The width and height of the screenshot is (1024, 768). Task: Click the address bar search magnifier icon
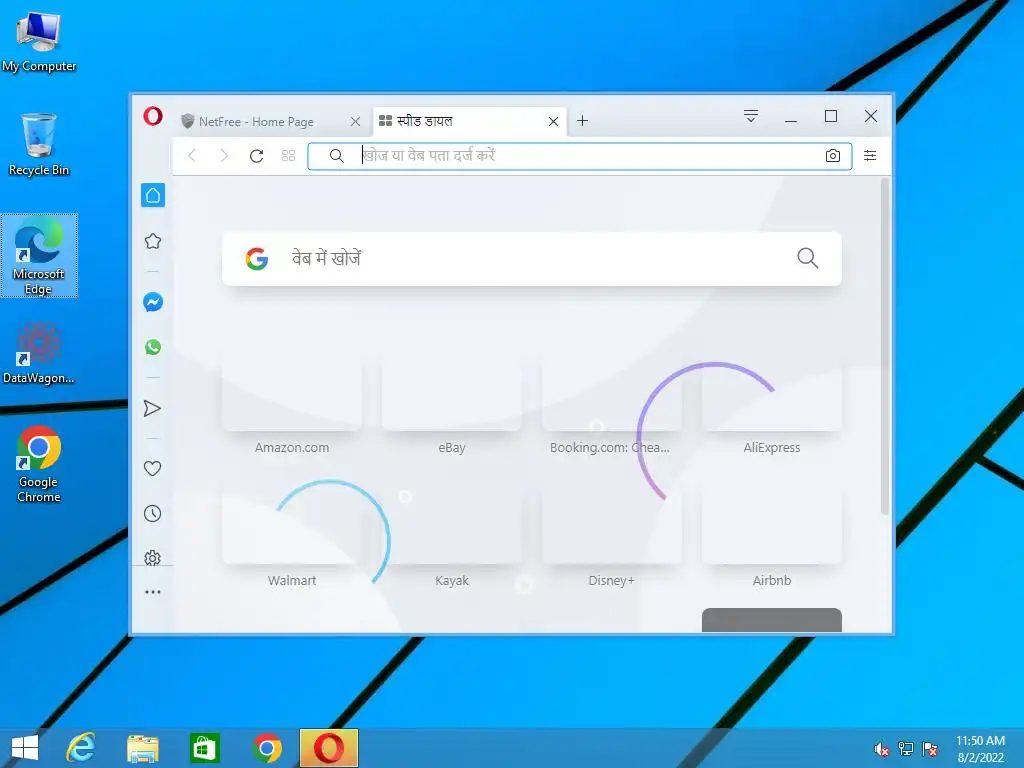(x=336, y=155)
